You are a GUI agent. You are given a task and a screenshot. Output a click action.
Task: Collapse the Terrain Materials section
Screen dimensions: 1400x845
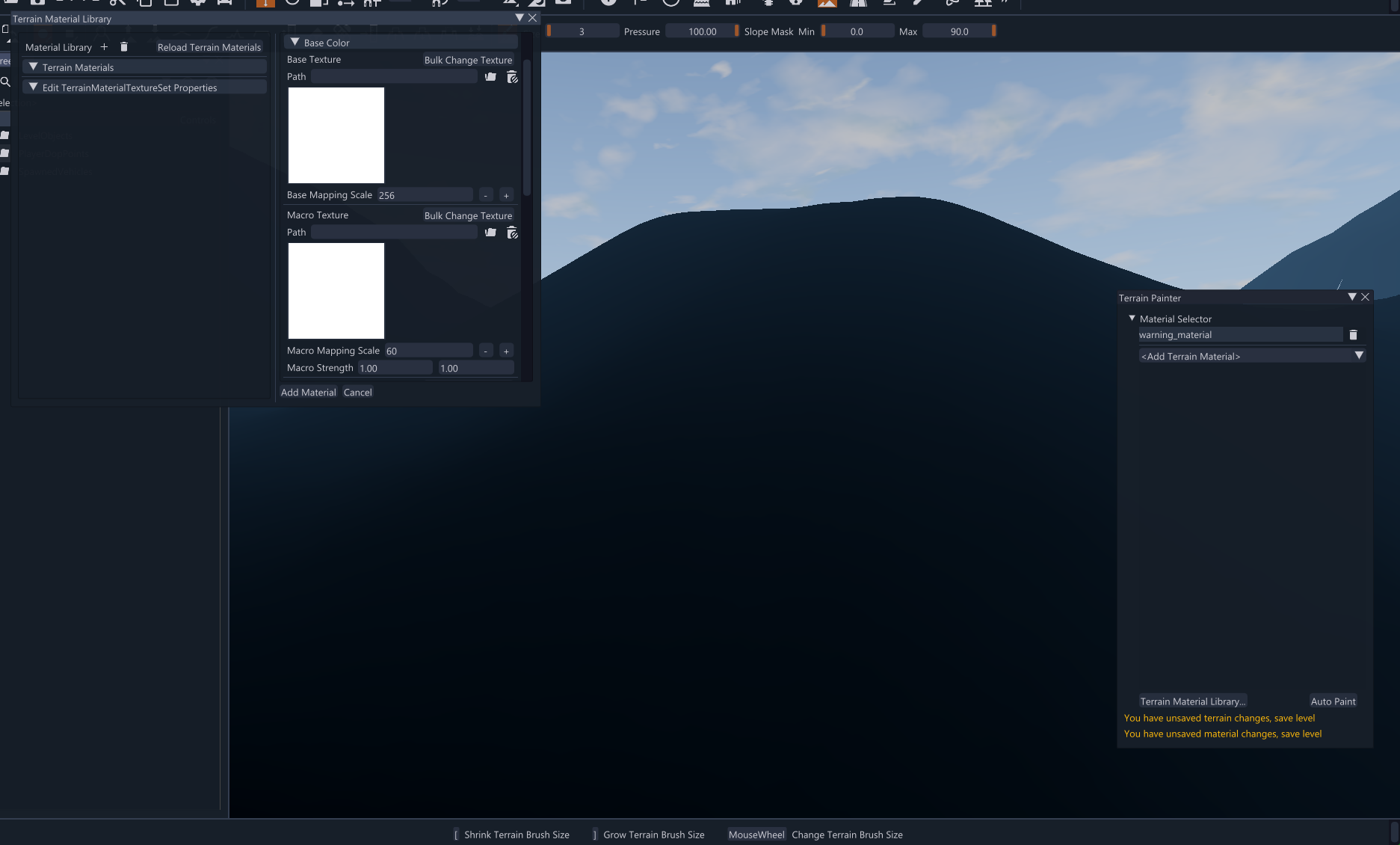tap(33, 67)
